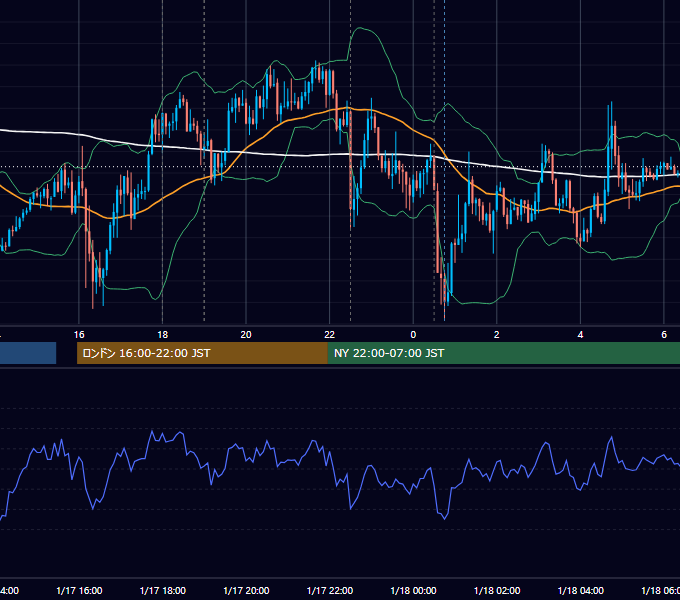This screenshot has width=680, height=600.
Task: Click the 6 hour label on the price chart axis
Action: (x=664, y=335)
